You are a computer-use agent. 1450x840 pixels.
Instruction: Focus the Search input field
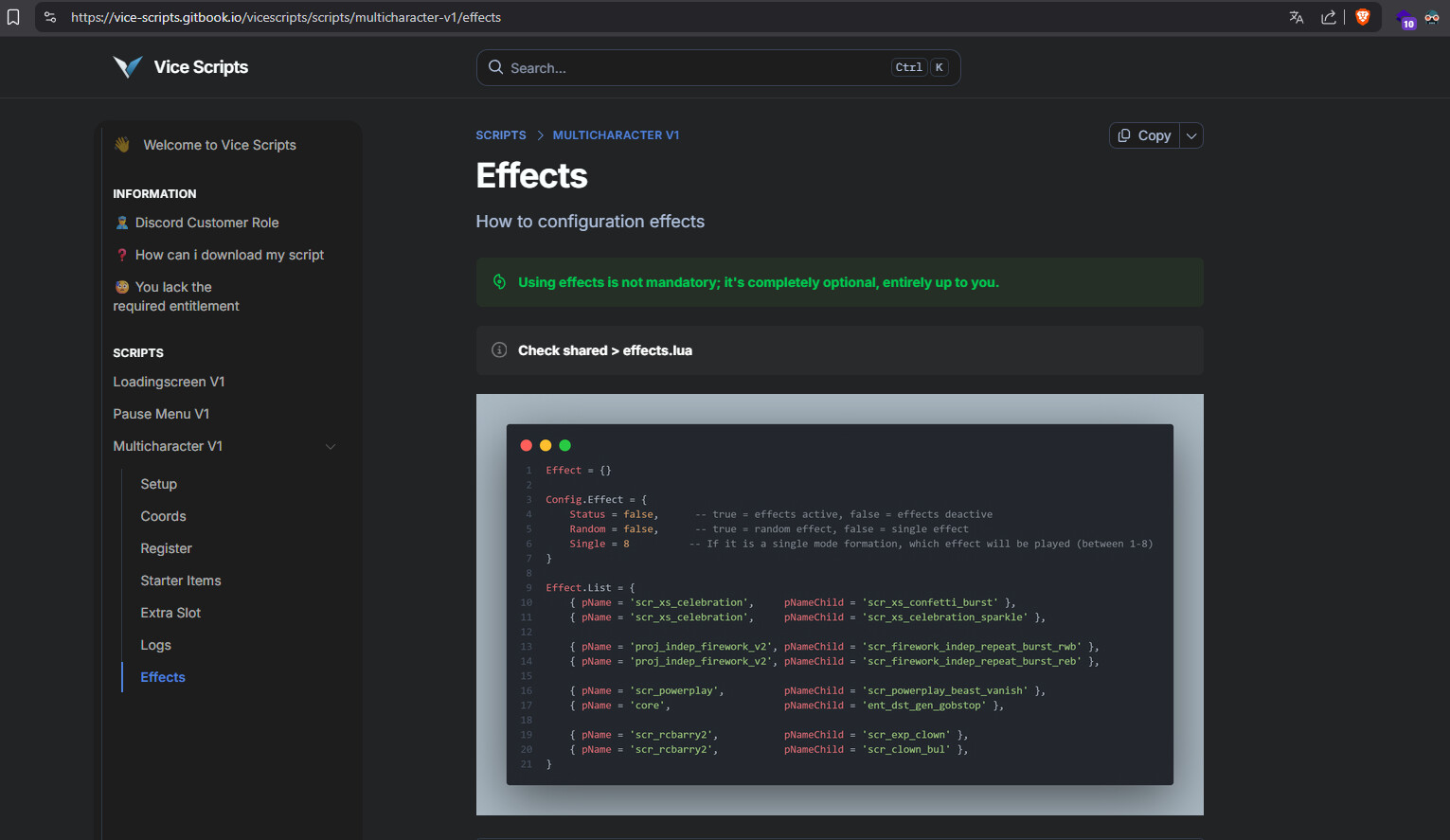[x=696, y=68]
